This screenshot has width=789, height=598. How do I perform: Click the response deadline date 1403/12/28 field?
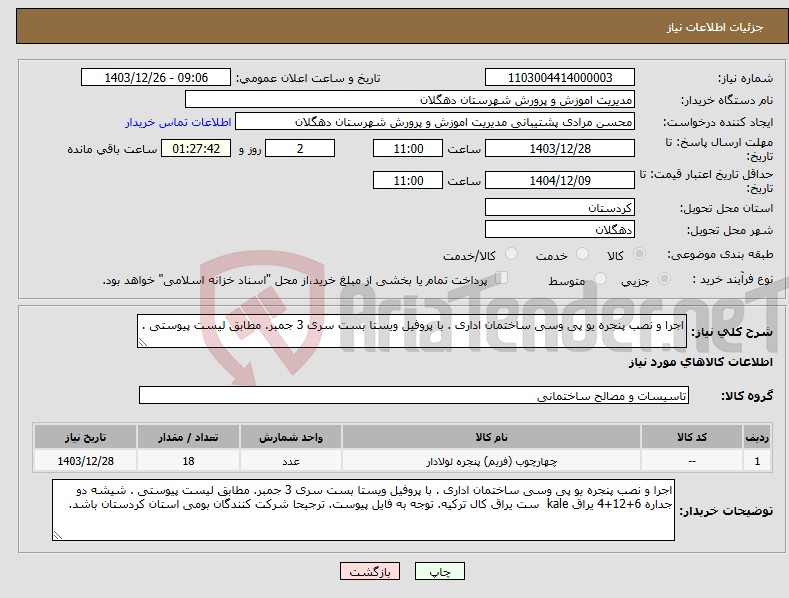[560, 148]
